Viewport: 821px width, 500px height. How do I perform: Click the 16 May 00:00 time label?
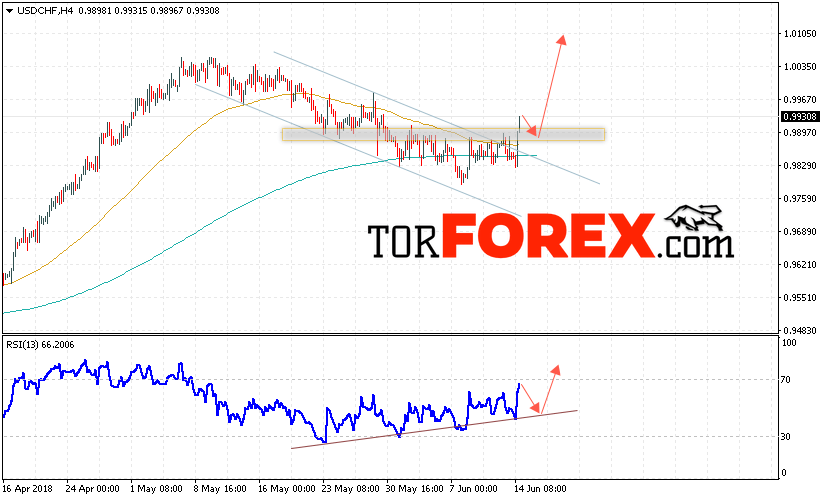pyautogui.click(x=286, y=488)
